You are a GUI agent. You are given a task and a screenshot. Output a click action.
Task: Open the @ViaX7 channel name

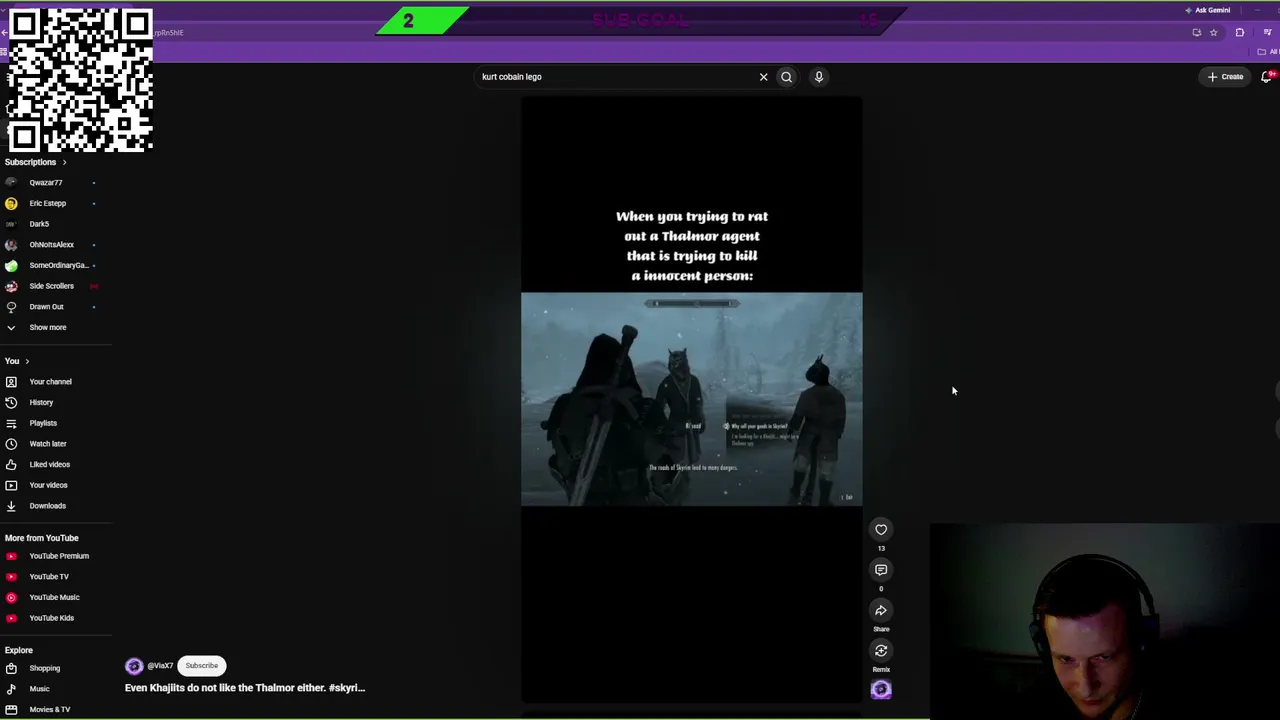(160, 666)
